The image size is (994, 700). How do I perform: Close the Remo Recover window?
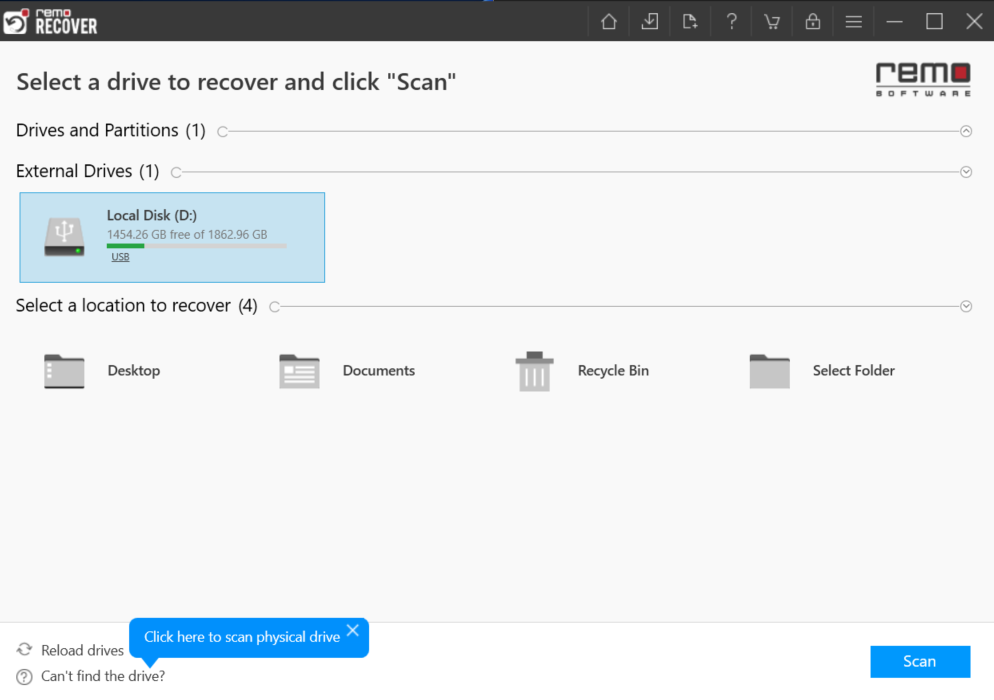point(974,22)
